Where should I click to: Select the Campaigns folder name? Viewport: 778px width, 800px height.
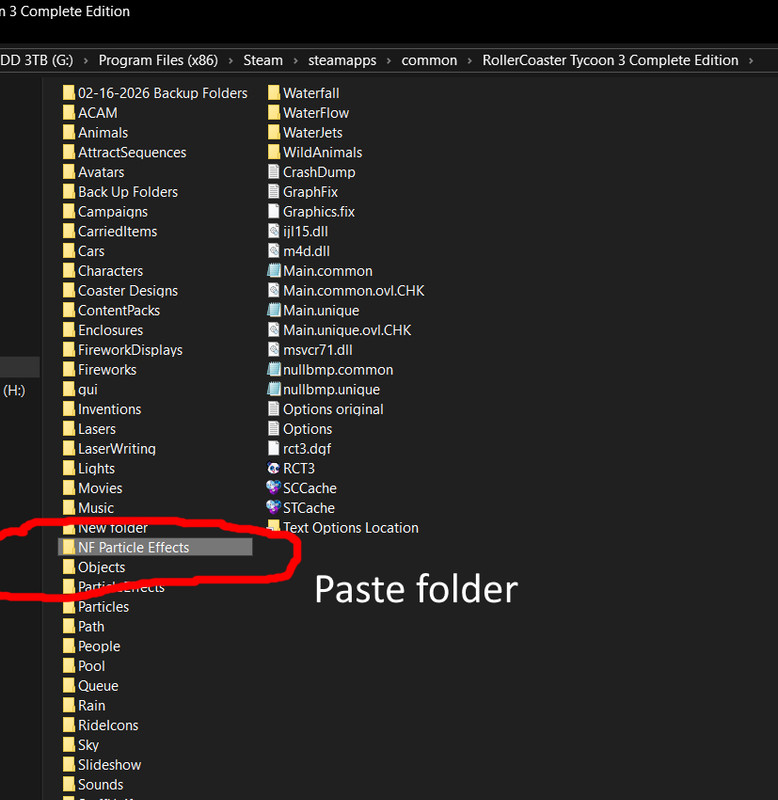(113, 211)
